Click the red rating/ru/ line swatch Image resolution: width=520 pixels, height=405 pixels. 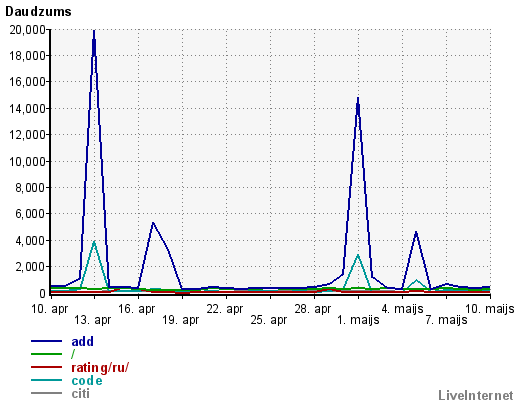coord(46,367)
